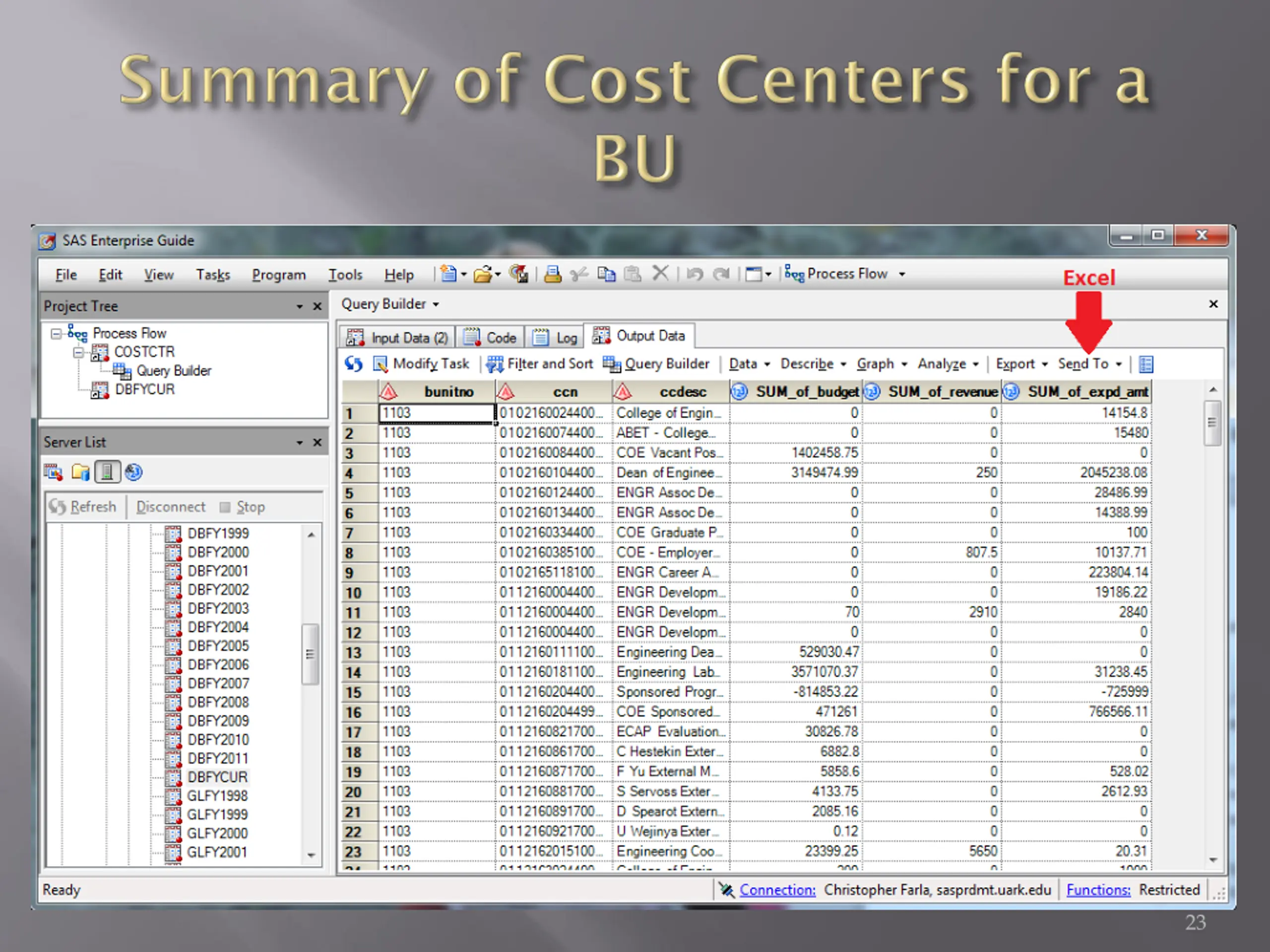Screen dimensions: 1270x952
Task: Toggle the server view icon in Server List
Action: click(x=107, y=472)
